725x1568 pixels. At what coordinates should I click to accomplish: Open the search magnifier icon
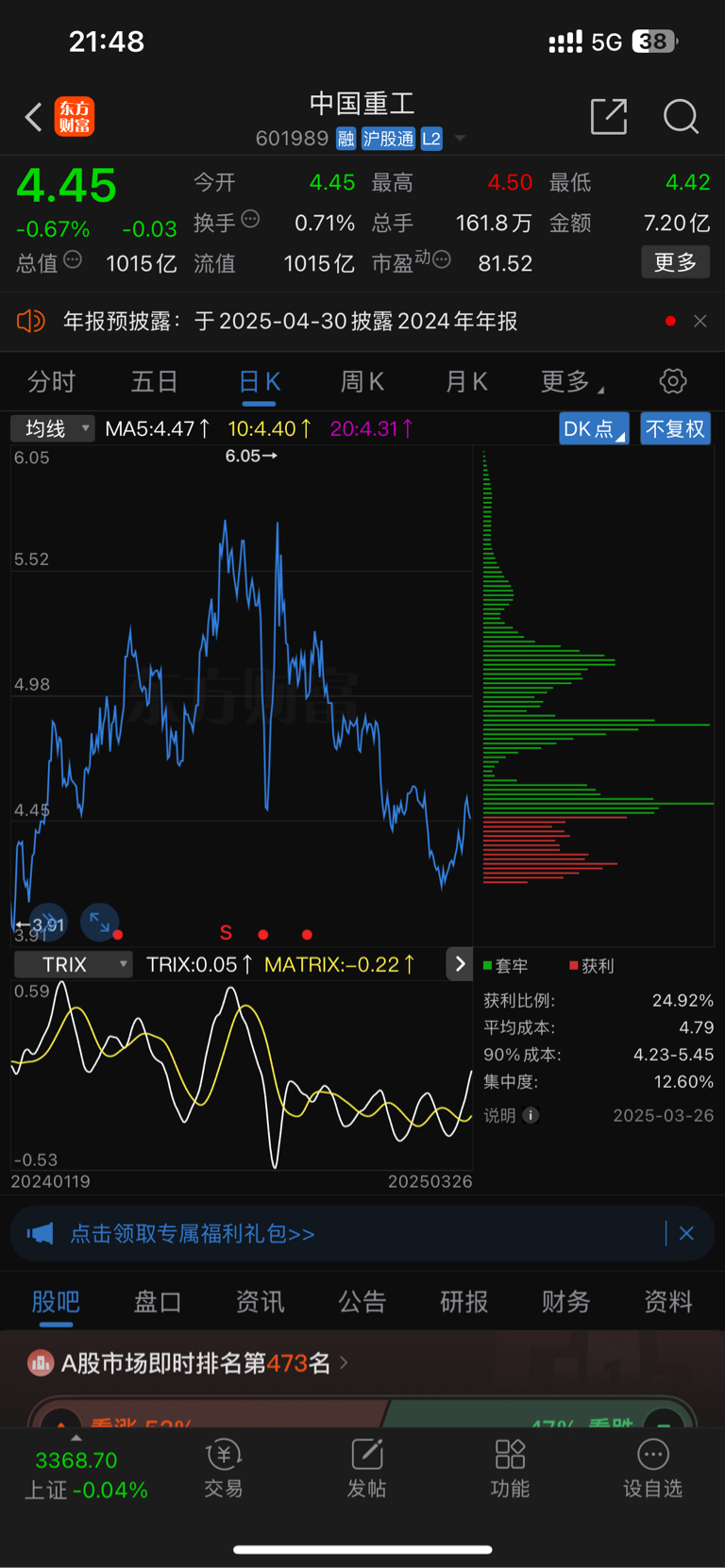pos(681,117)
